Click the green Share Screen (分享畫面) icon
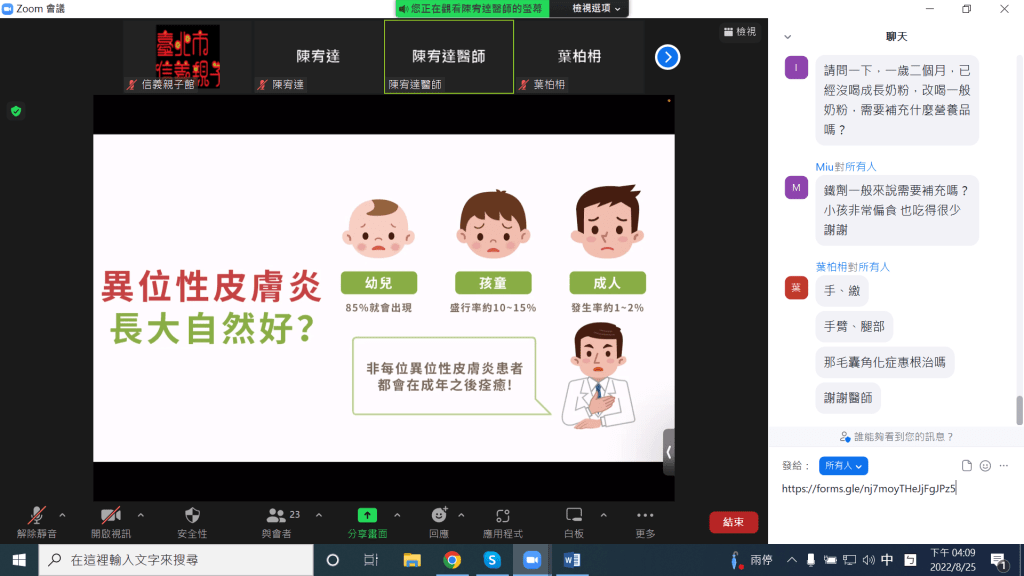Viewport: 1024px width, 576px height. point(367,516)
